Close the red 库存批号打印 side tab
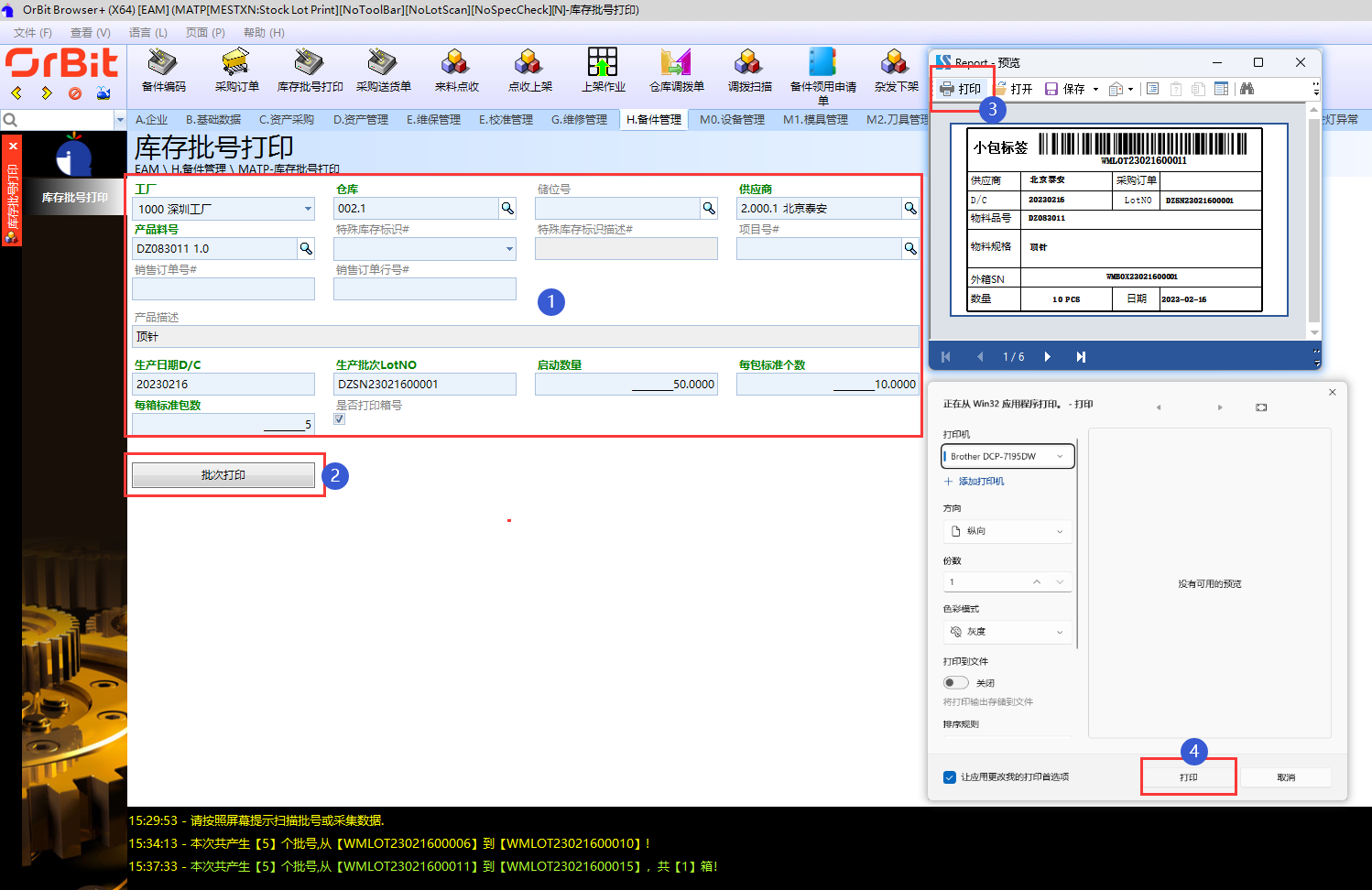 [13, 146]
